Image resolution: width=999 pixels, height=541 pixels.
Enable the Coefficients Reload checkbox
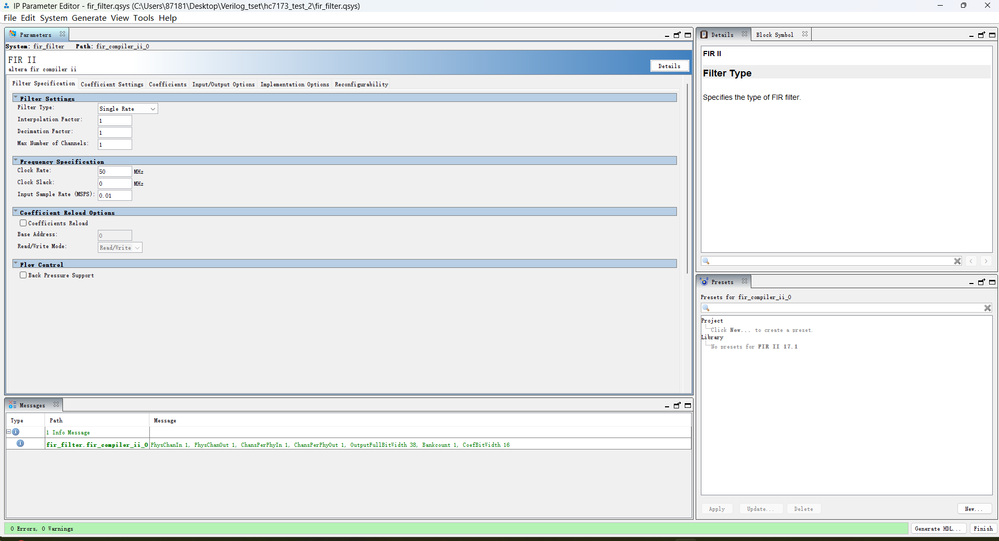(23, 223)
